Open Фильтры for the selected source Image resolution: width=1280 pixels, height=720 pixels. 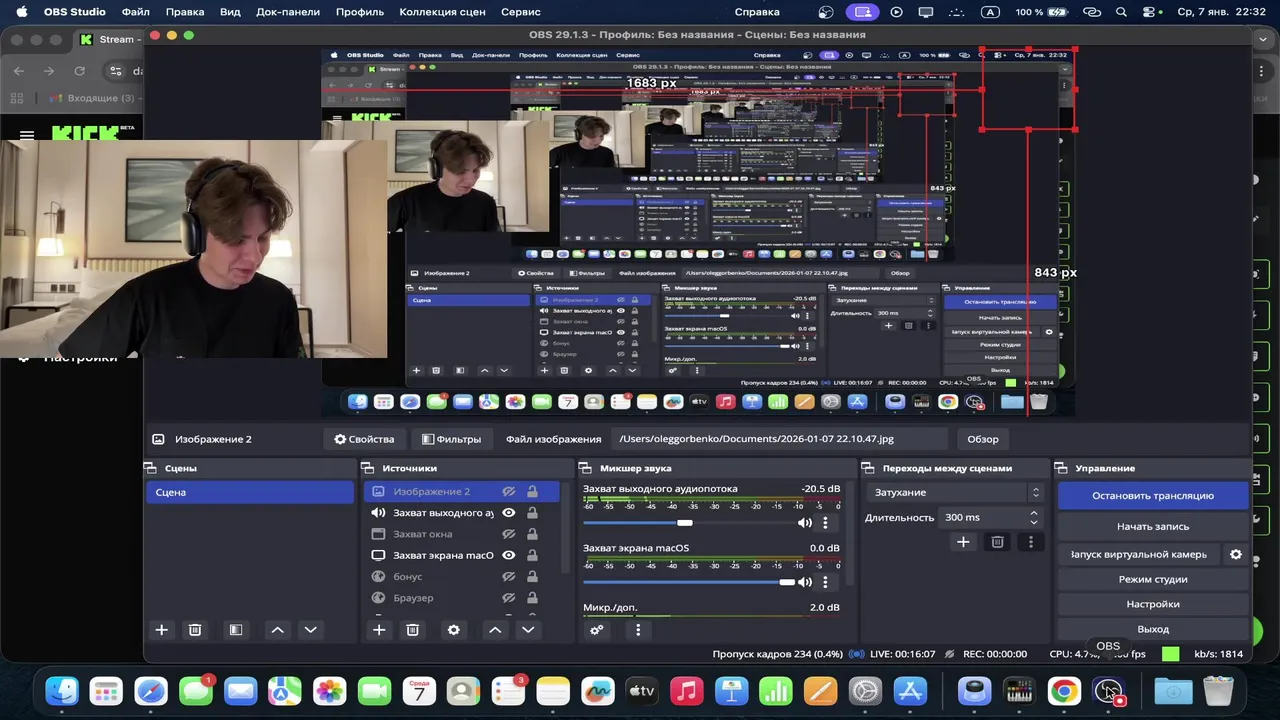[451, 439]
